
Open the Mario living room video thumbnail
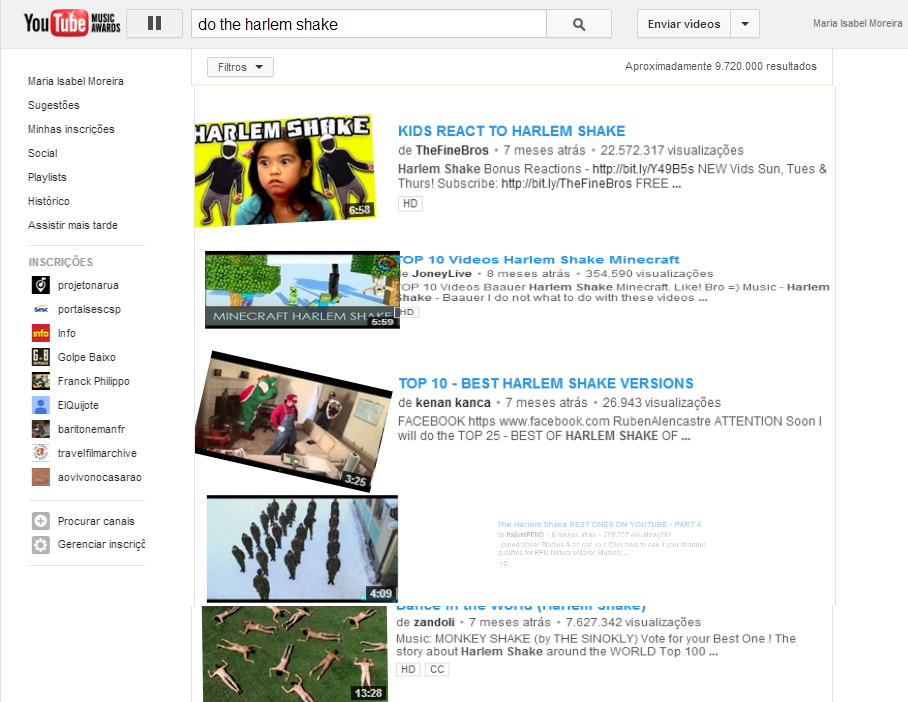click(294, 422)
